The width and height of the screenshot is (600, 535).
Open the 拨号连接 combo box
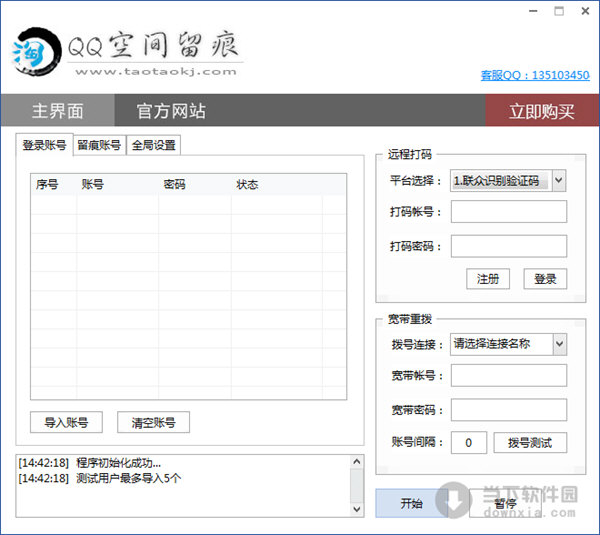(508, 344)
